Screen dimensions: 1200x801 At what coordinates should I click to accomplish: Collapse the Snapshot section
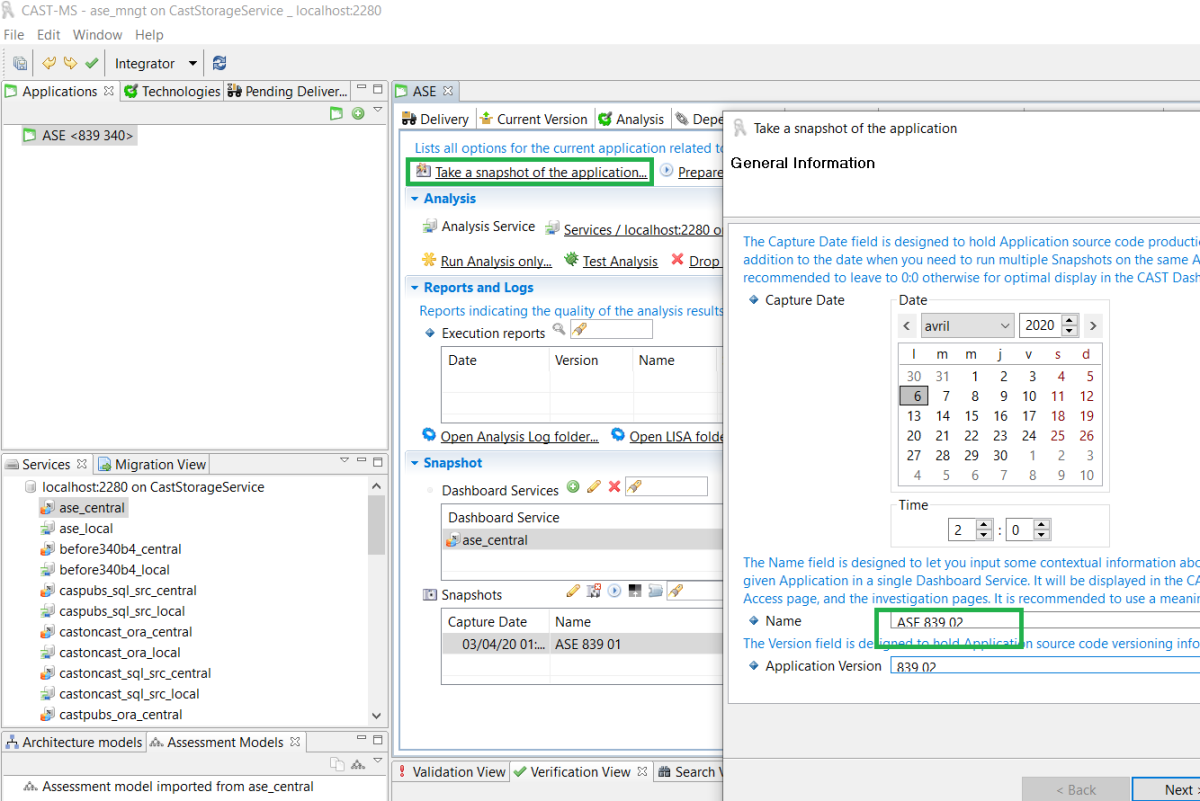(x=415, y=463)
